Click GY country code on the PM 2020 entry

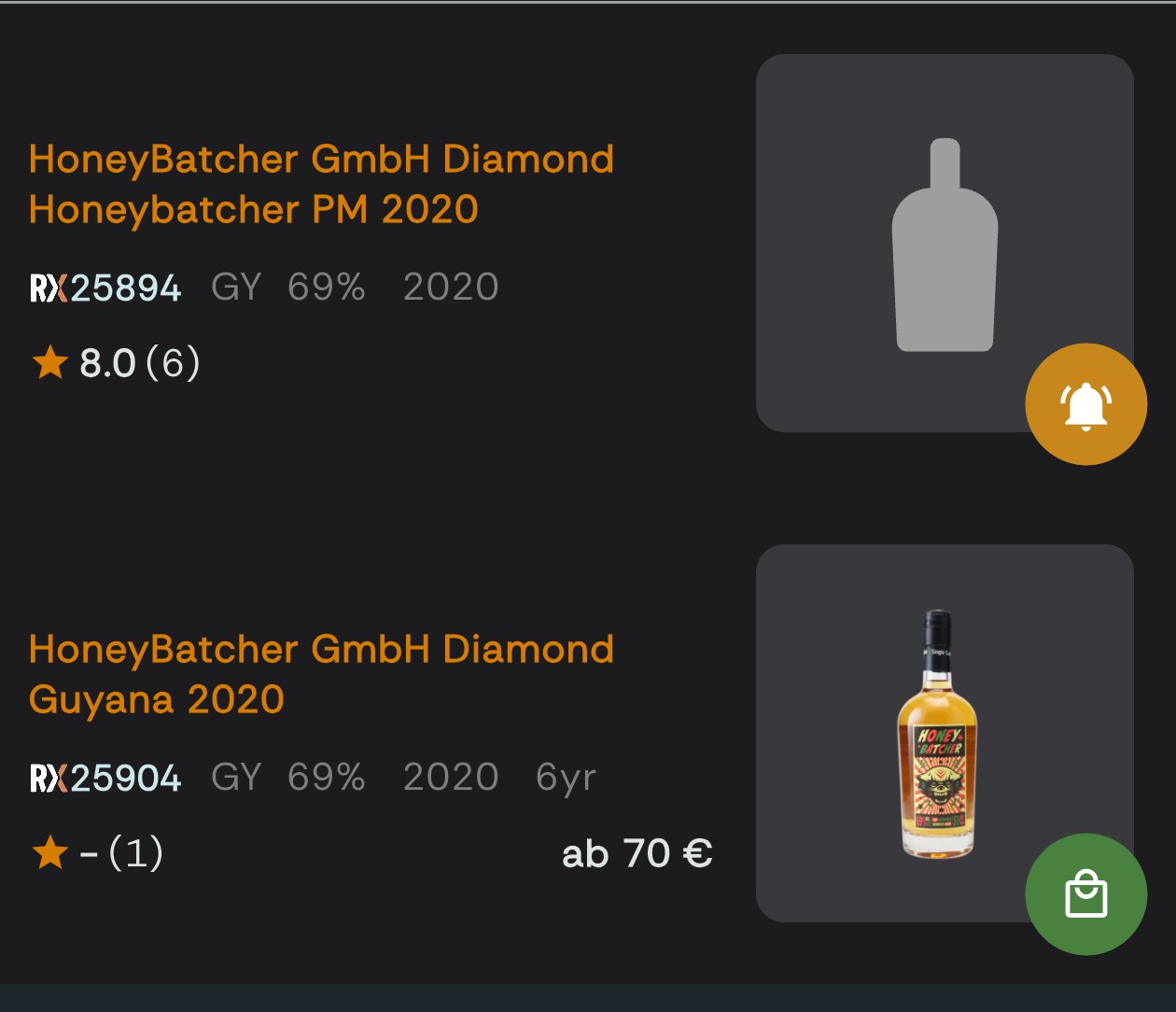tap(235, 288)
